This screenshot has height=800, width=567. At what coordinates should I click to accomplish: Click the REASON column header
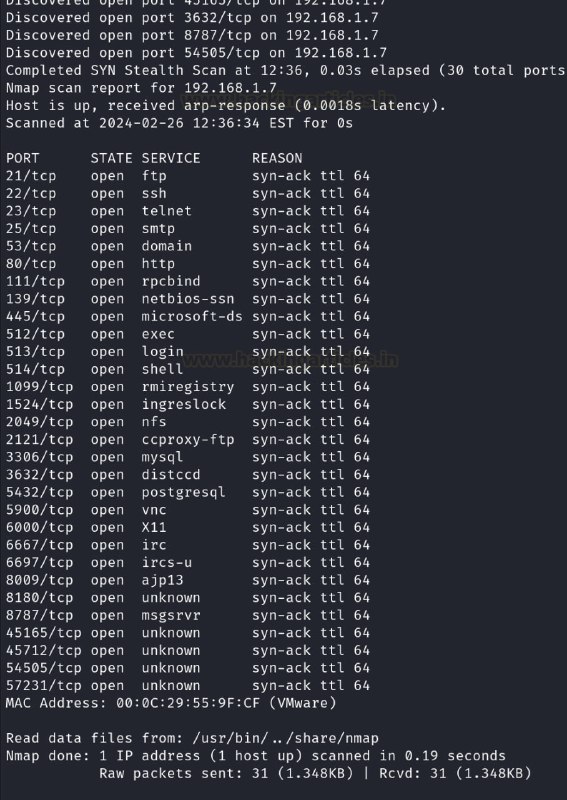tap(277, 158)
